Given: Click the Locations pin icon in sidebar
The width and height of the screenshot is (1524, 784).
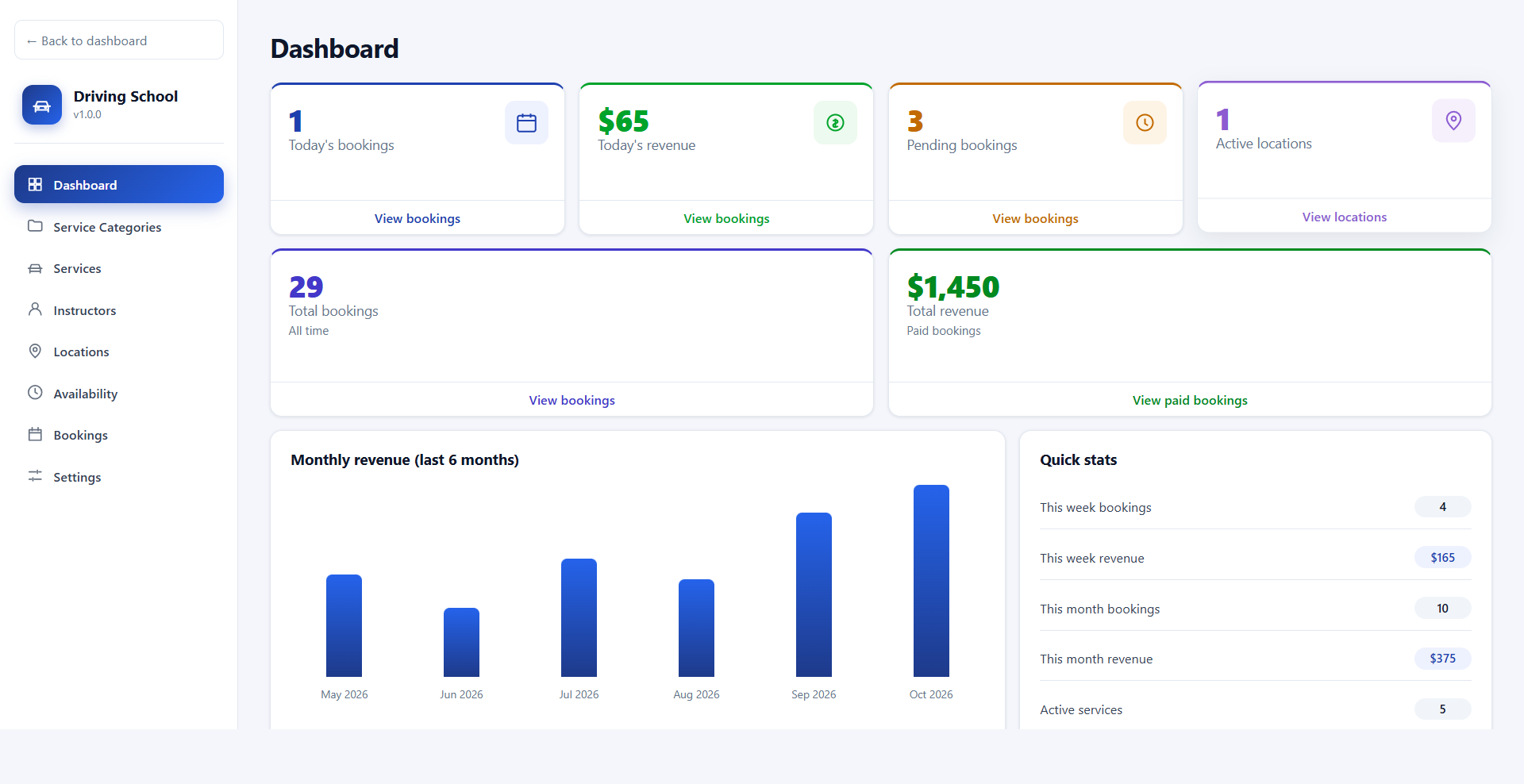Looking at the screenshot, I should pos(35,352).
